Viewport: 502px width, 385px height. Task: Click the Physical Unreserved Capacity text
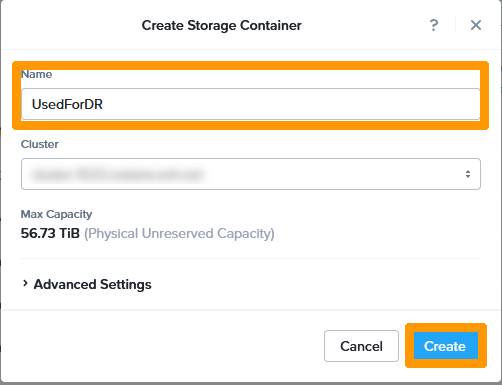click(179, 234)
